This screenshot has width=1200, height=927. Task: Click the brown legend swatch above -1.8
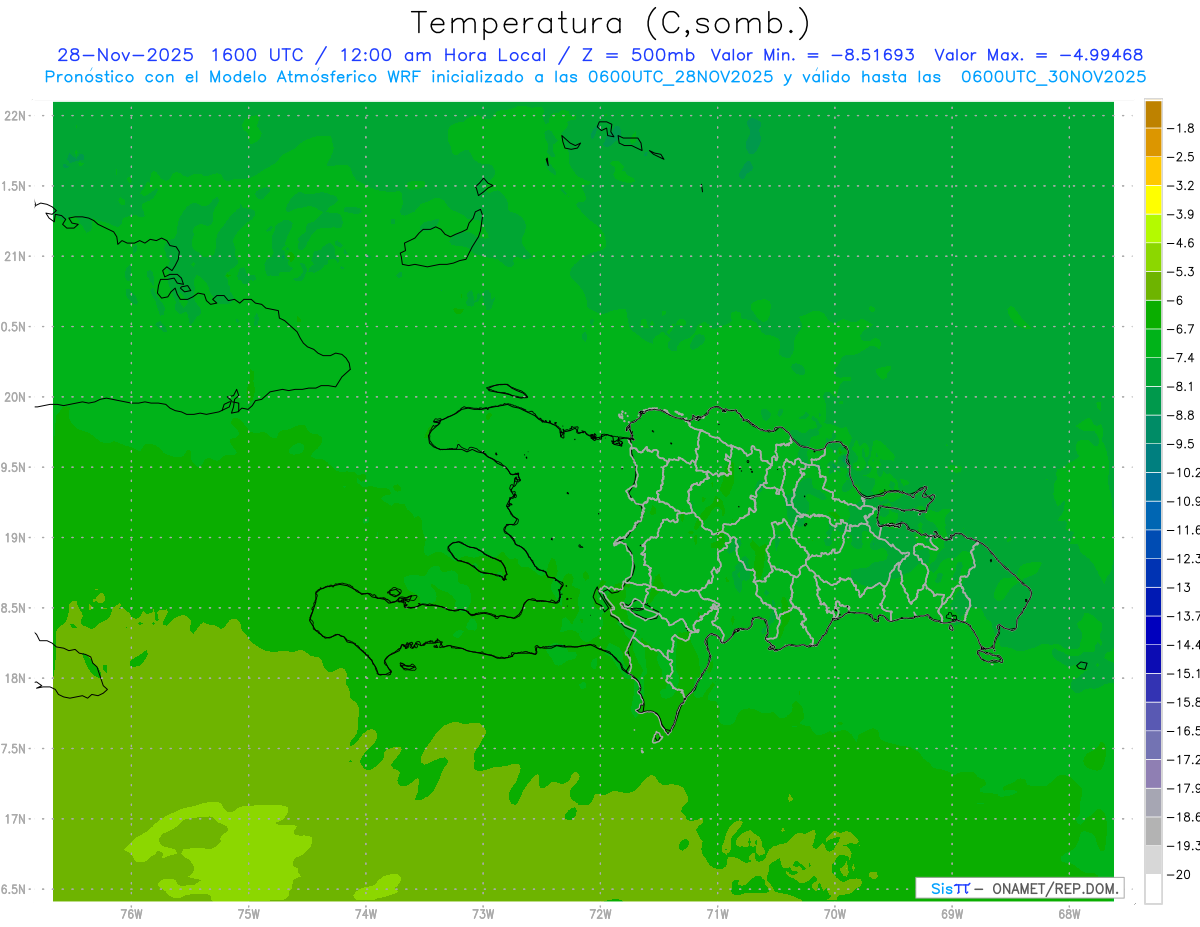pyautogui.click(x=1153, y=114)
